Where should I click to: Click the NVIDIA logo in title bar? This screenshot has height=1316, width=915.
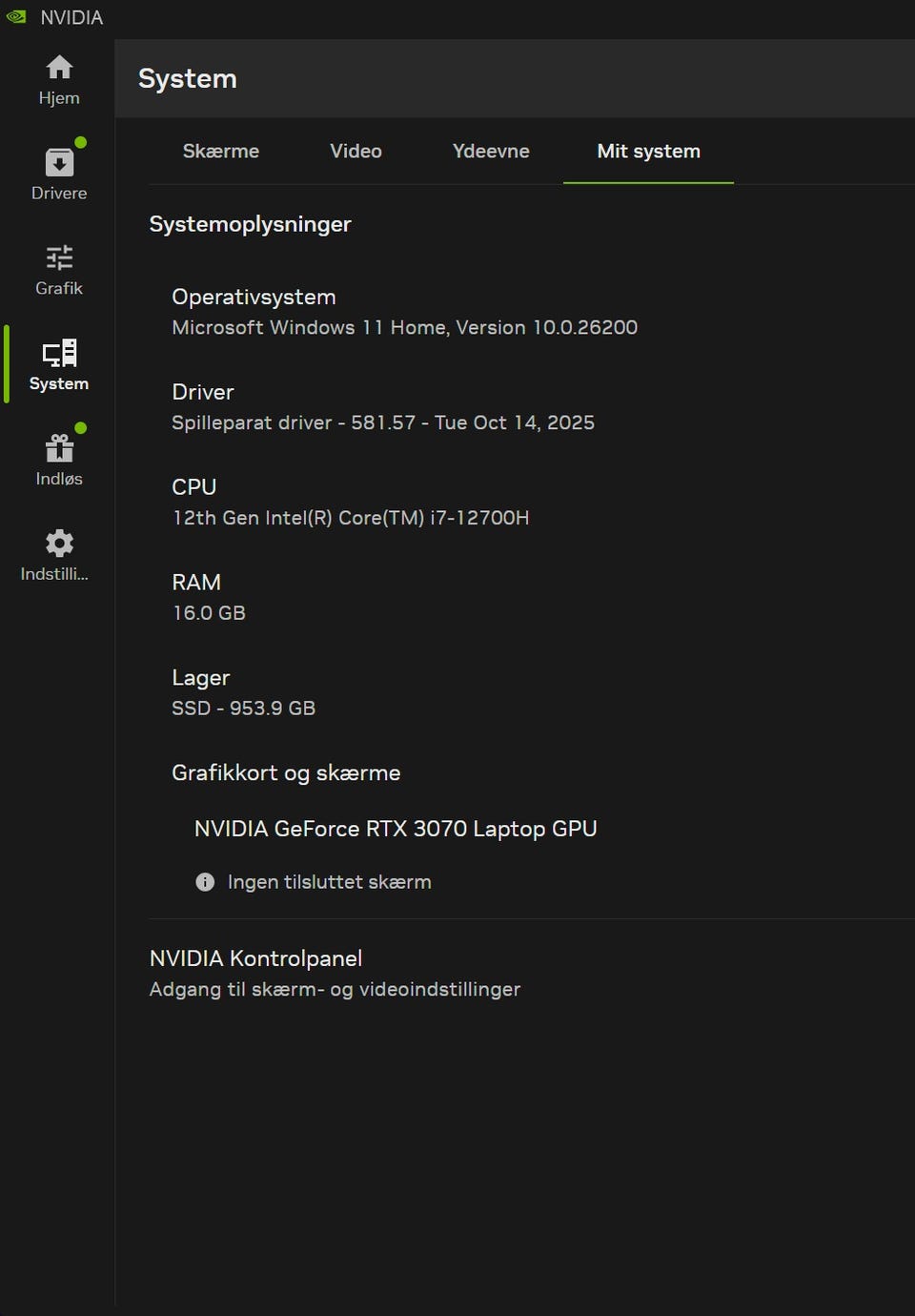16,17
